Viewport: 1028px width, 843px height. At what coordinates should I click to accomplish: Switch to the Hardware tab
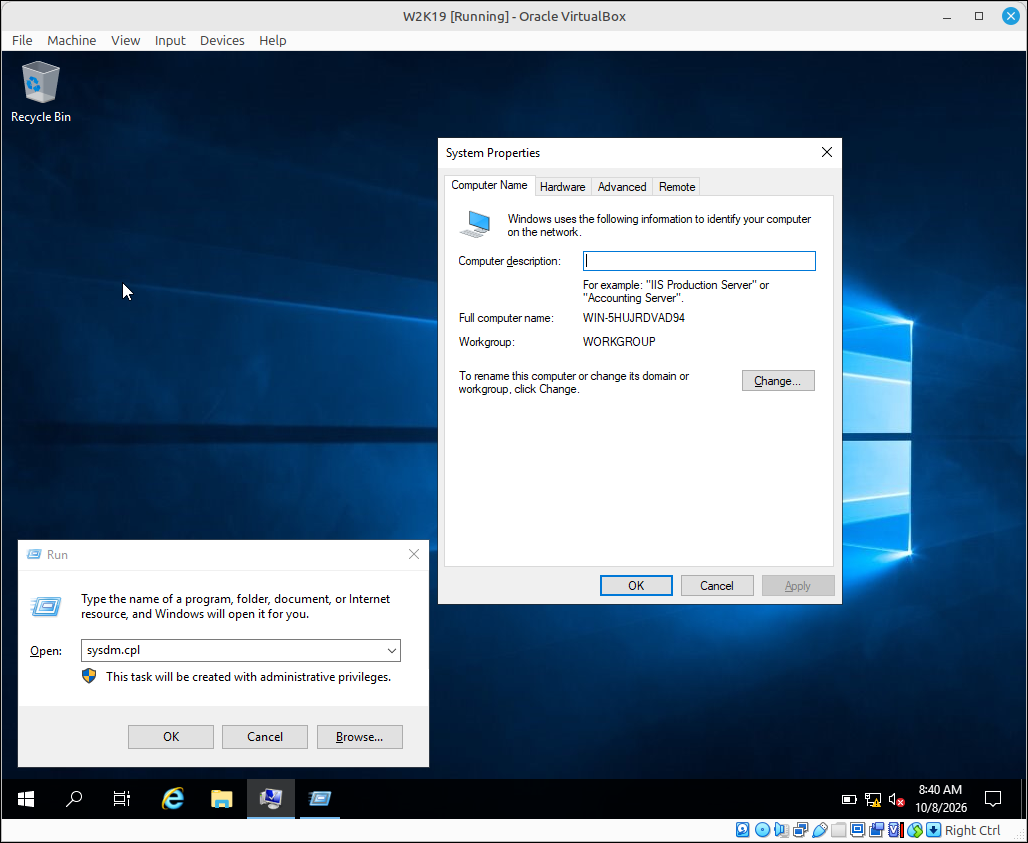[563, 187]
